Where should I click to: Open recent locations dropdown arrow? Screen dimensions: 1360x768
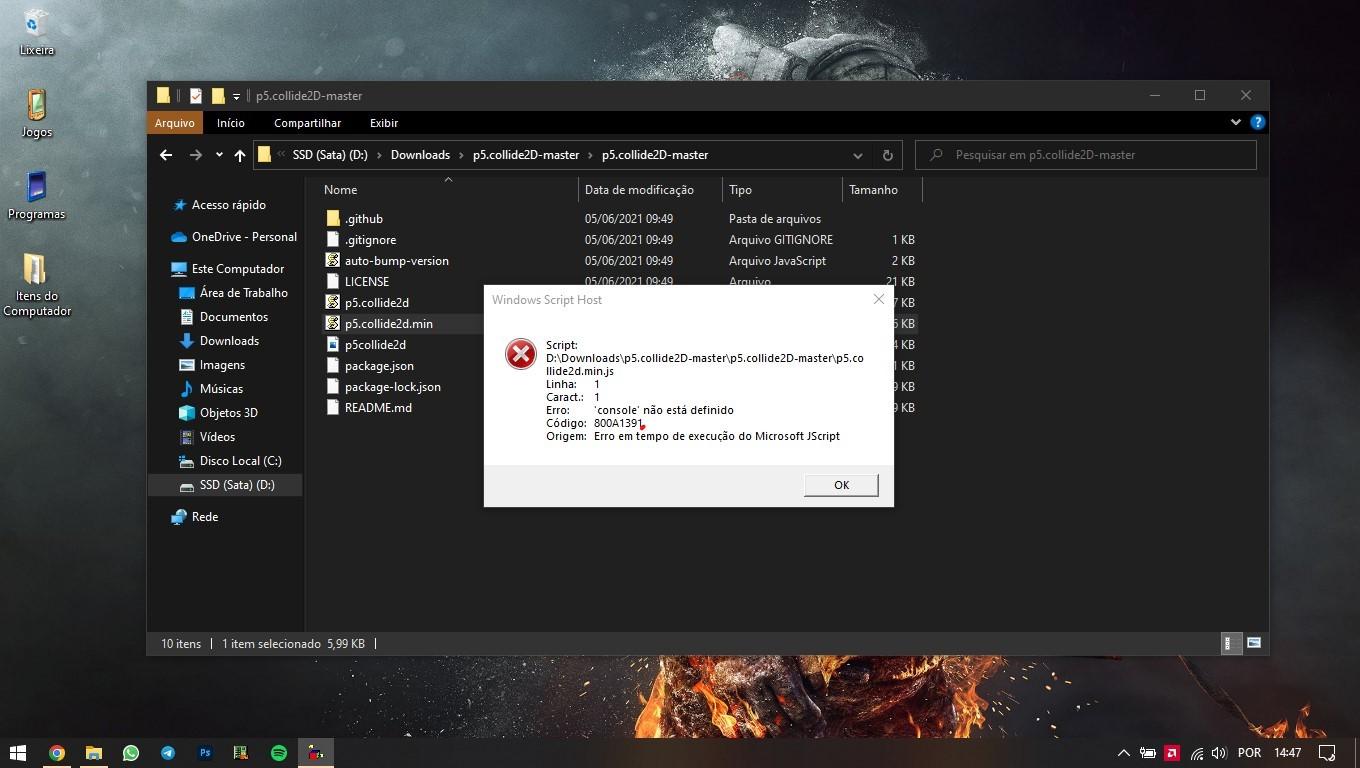[219, 155]
